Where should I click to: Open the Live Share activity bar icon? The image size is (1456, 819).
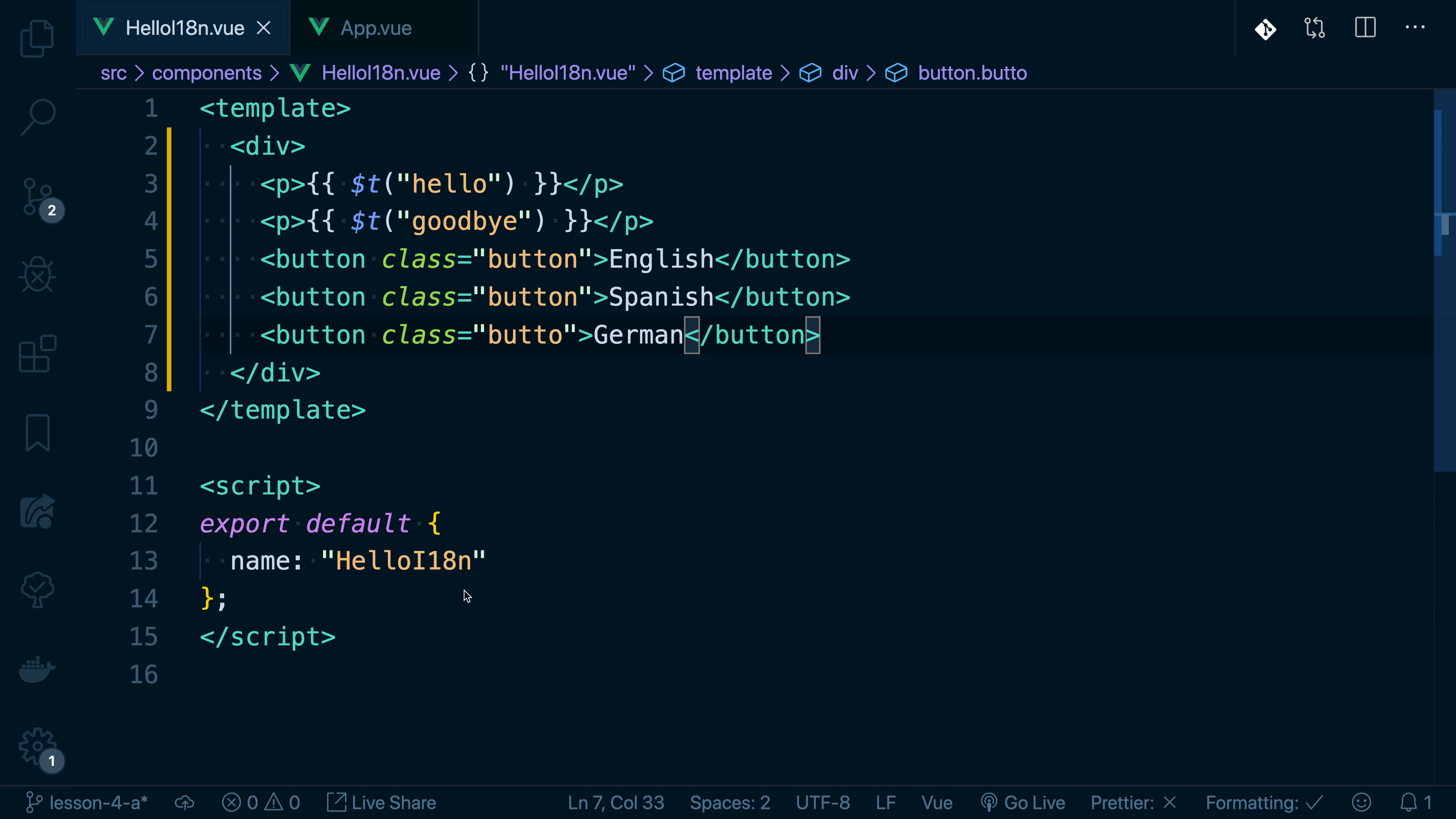coord(37,511)
